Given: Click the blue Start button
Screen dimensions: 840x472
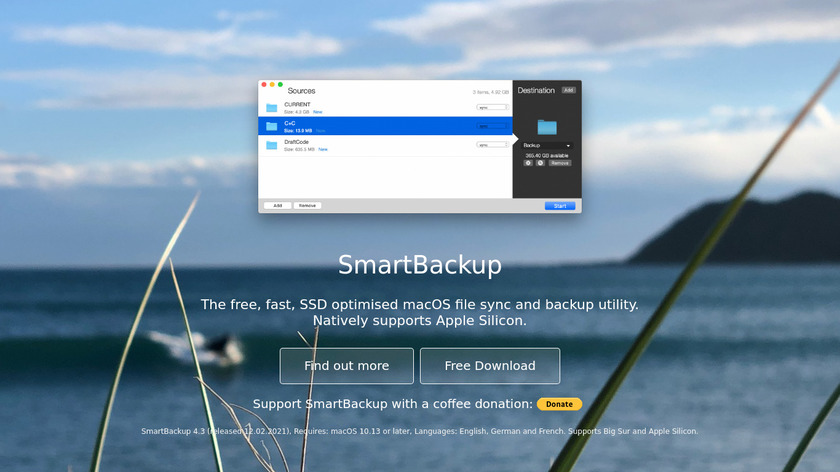Looking at the screenshot, I should tap(560, 206).
